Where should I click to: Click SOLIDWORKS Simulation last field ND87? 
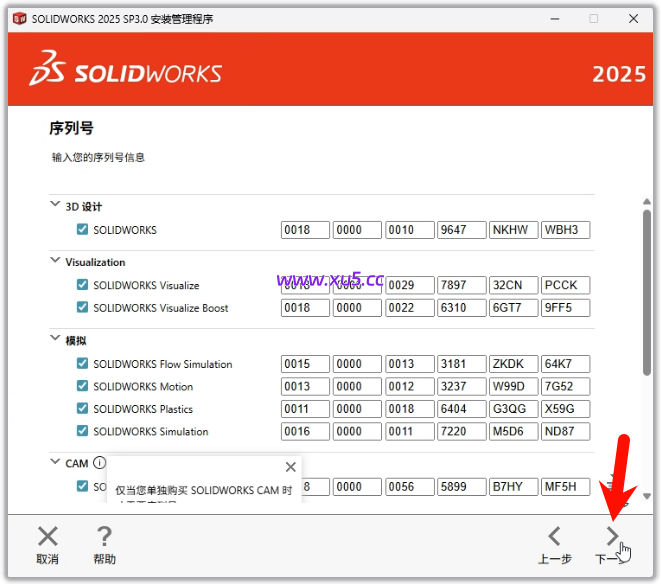[565, 432]
